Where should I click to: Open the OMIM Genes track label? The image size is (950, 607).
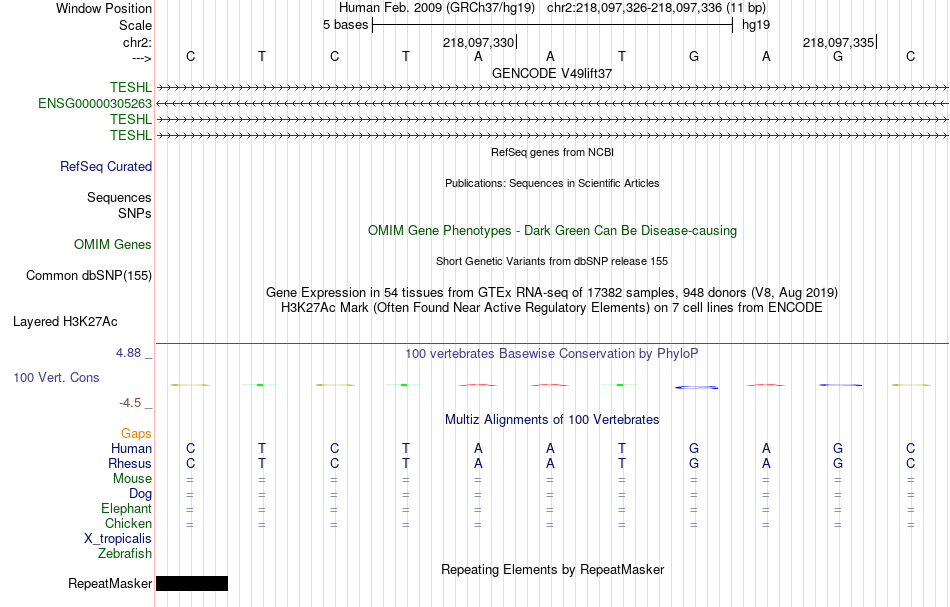[x=113, y=244]
